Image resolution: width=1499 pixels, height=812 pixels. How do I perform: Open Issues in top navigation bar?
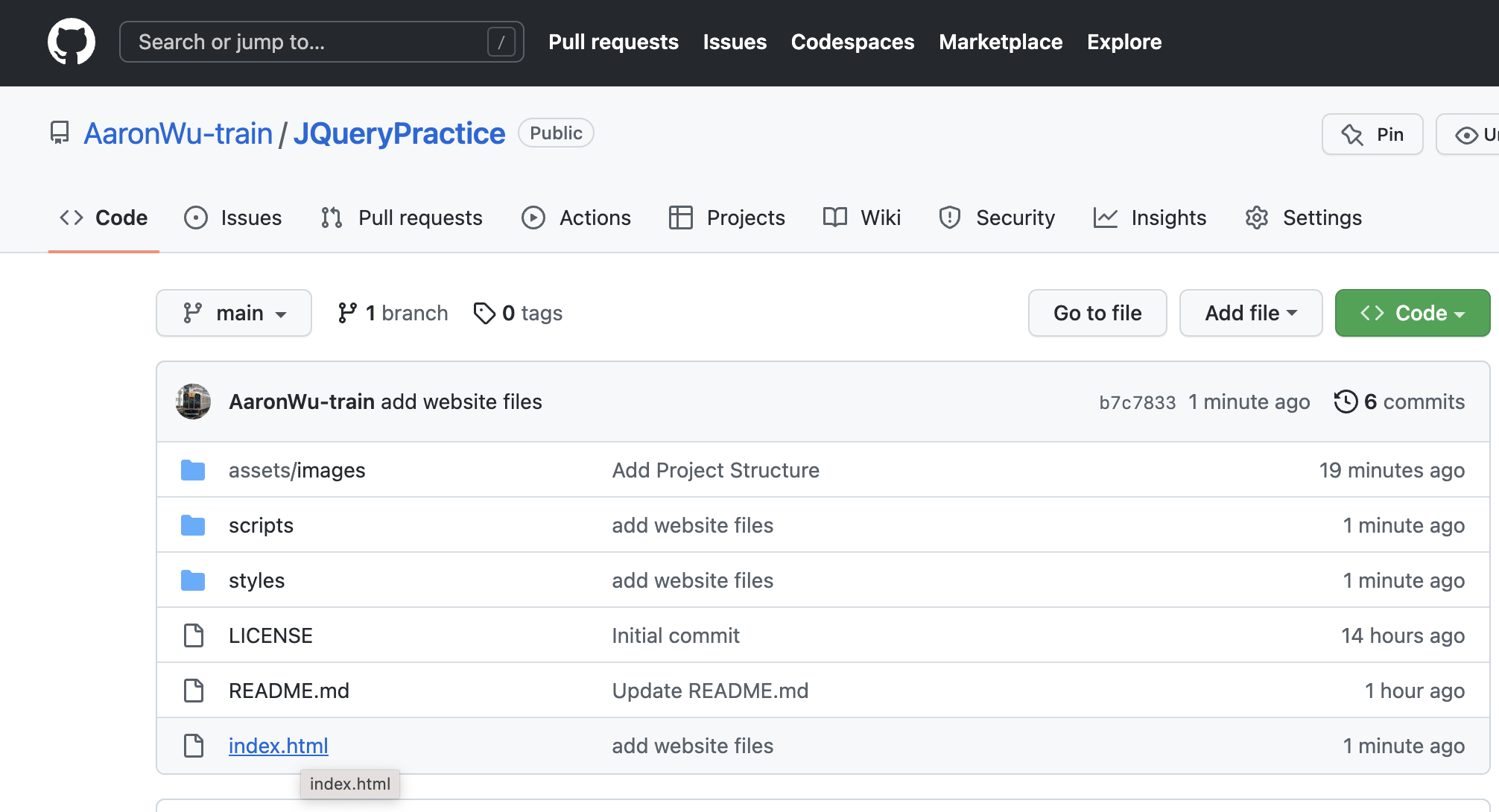point(735,42)
